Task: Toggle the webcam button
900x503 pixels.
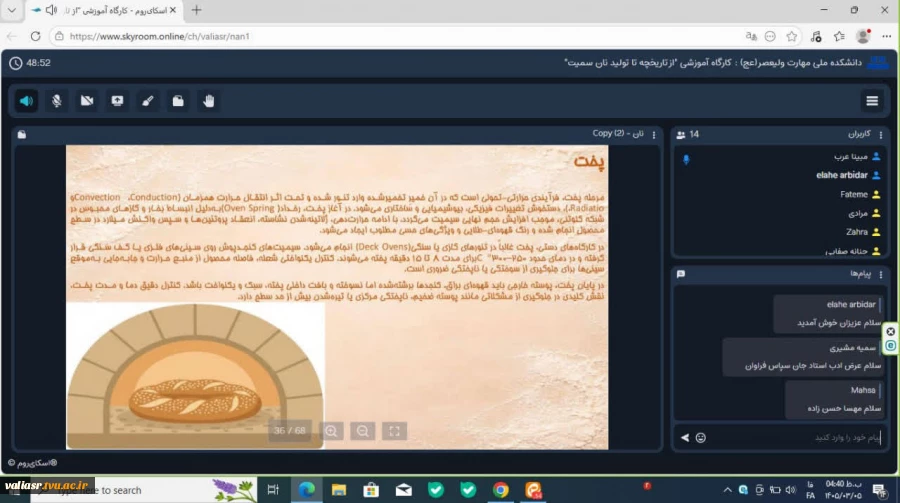Action: [87, 101]
